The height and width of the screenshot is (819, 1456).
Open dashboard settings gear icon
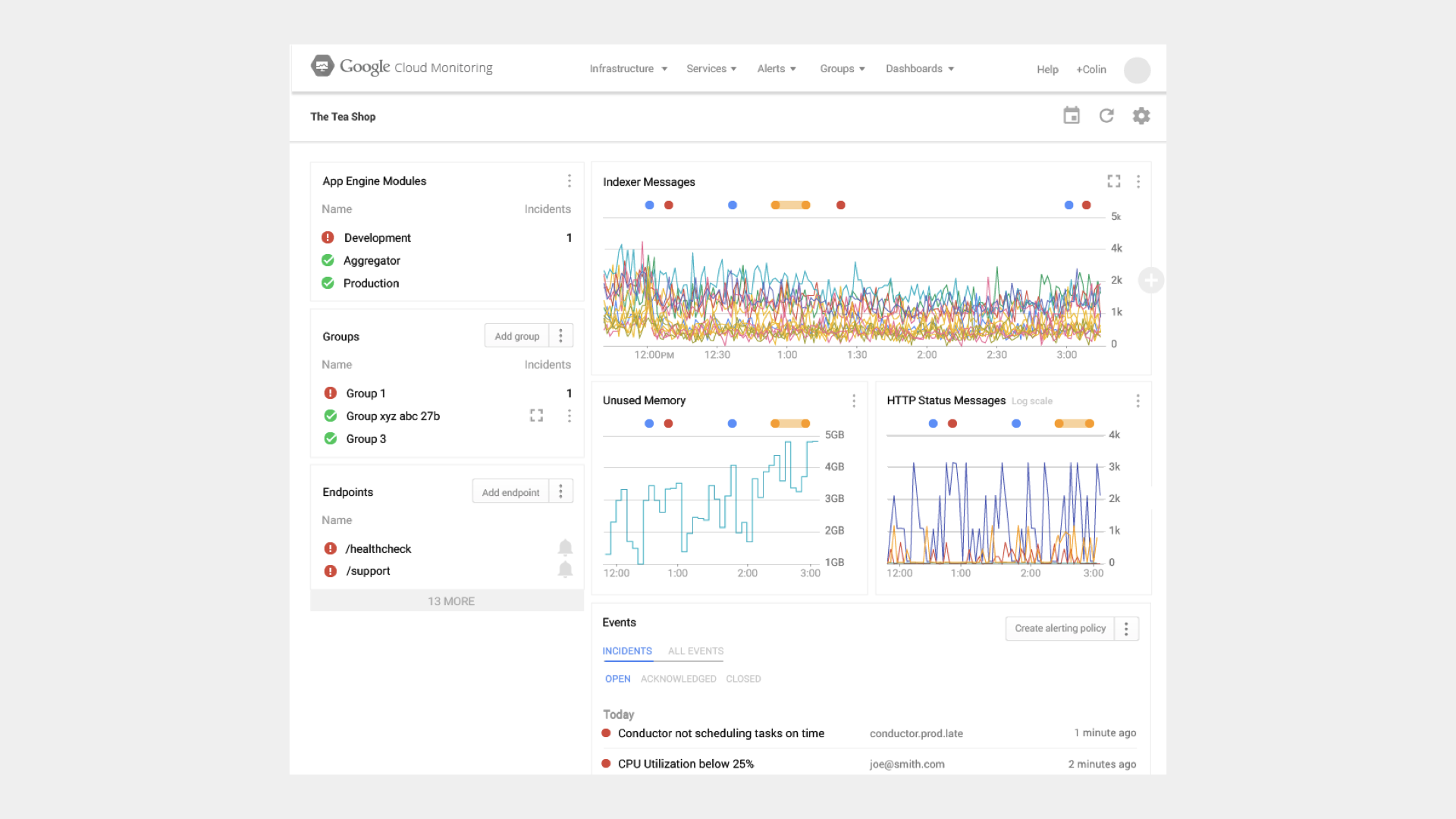tap(1141, 116)
